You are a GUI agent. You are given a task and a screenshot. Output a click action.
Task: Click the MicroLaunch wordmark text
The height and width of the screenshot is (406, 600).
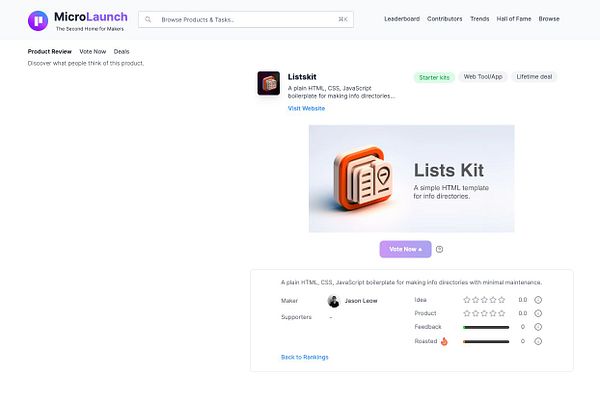(x=91, y=17)
